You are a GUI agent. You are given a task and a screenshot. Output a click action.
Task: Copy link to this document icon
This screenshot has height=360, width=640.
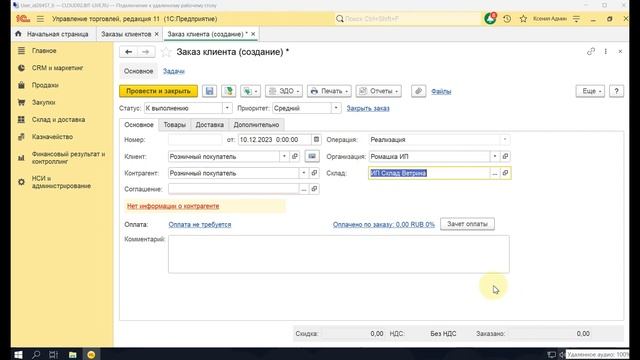(x=591, y=51)
